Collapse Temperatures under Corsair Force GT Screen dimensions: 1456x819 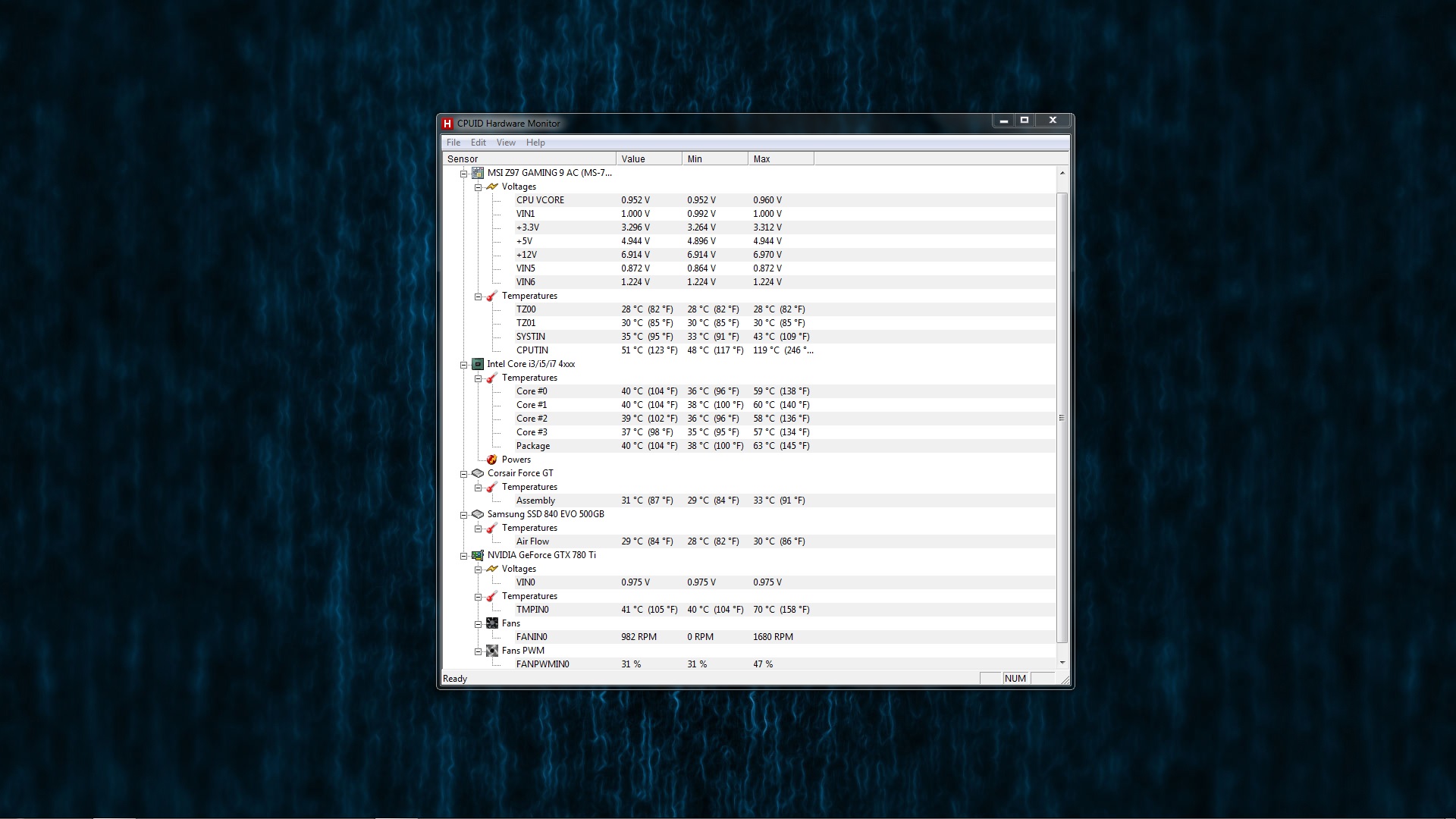click(479, 488)
